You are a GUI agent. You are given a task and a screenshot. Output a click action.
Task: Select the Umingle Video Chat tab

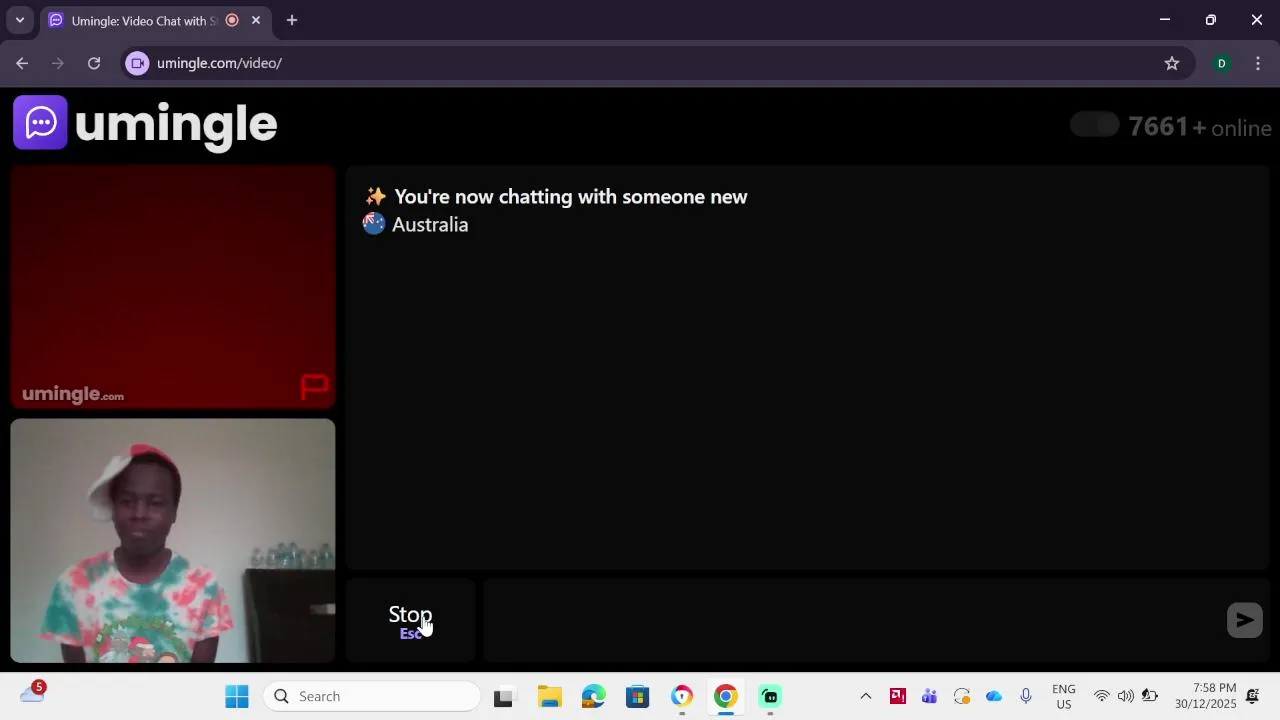tap(144, 20)
